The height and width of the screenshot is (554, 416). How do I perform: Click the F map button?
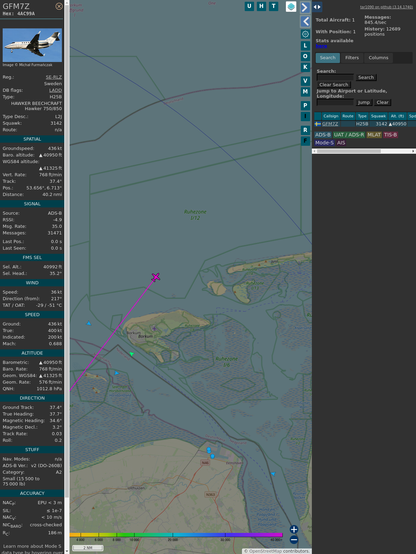click(305, 141)
